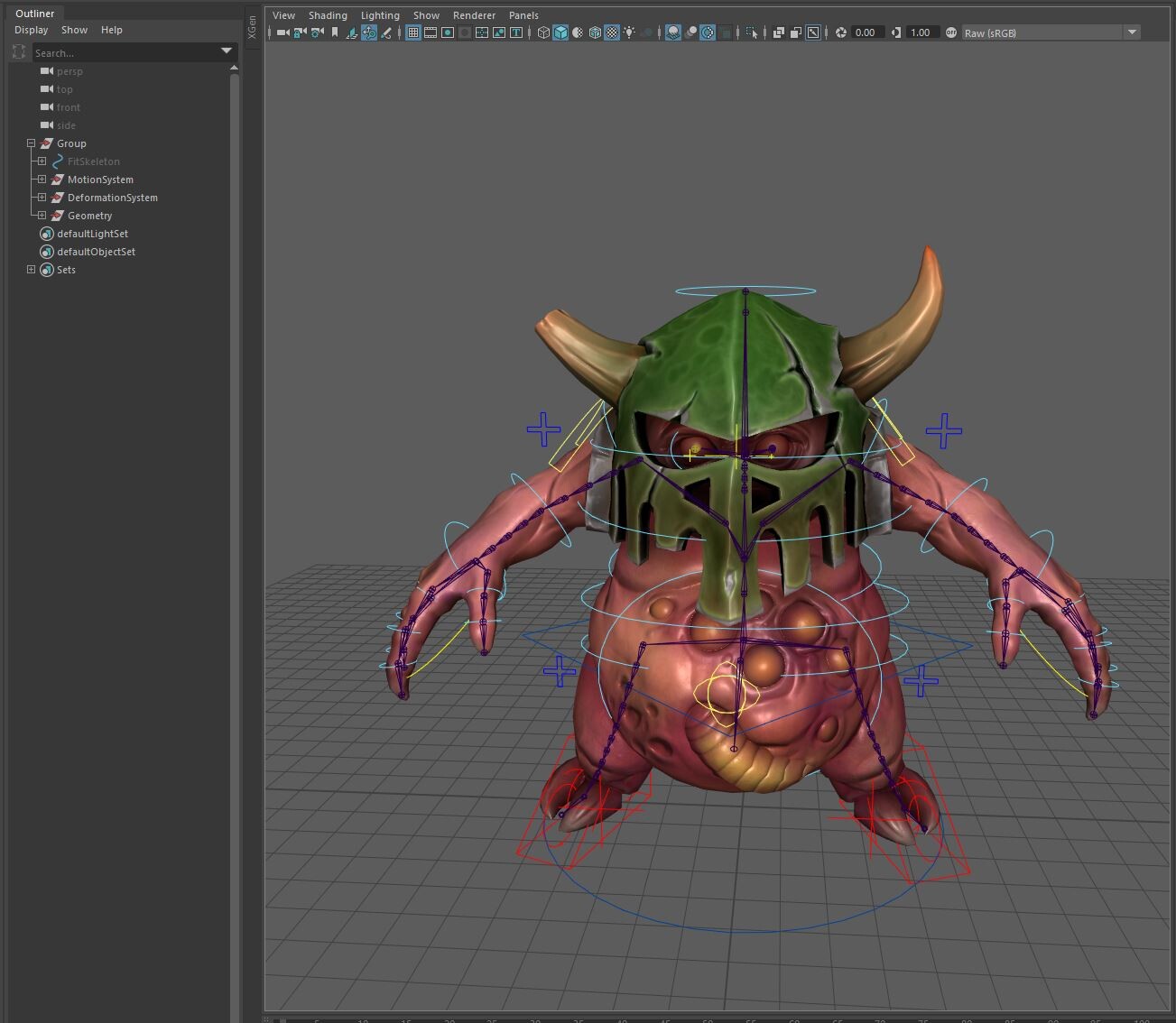Select the Geometry item in Outliner
Screen dimensions: 1176x1023
click(89, 216)
